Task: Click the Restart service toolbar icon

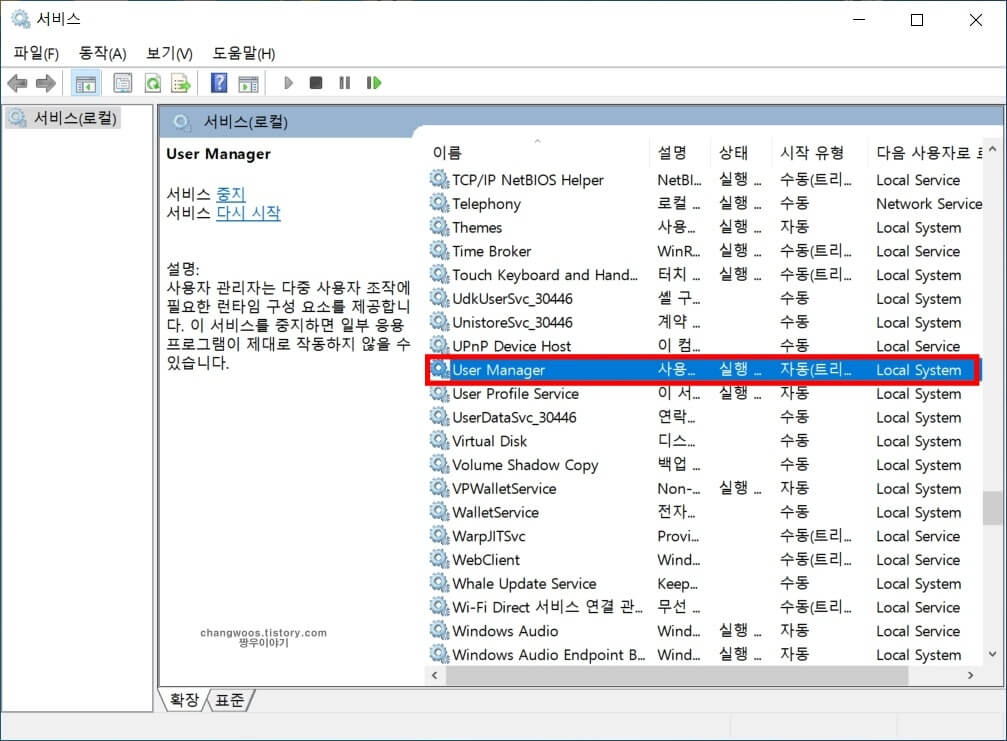Action: coord(374,83)
